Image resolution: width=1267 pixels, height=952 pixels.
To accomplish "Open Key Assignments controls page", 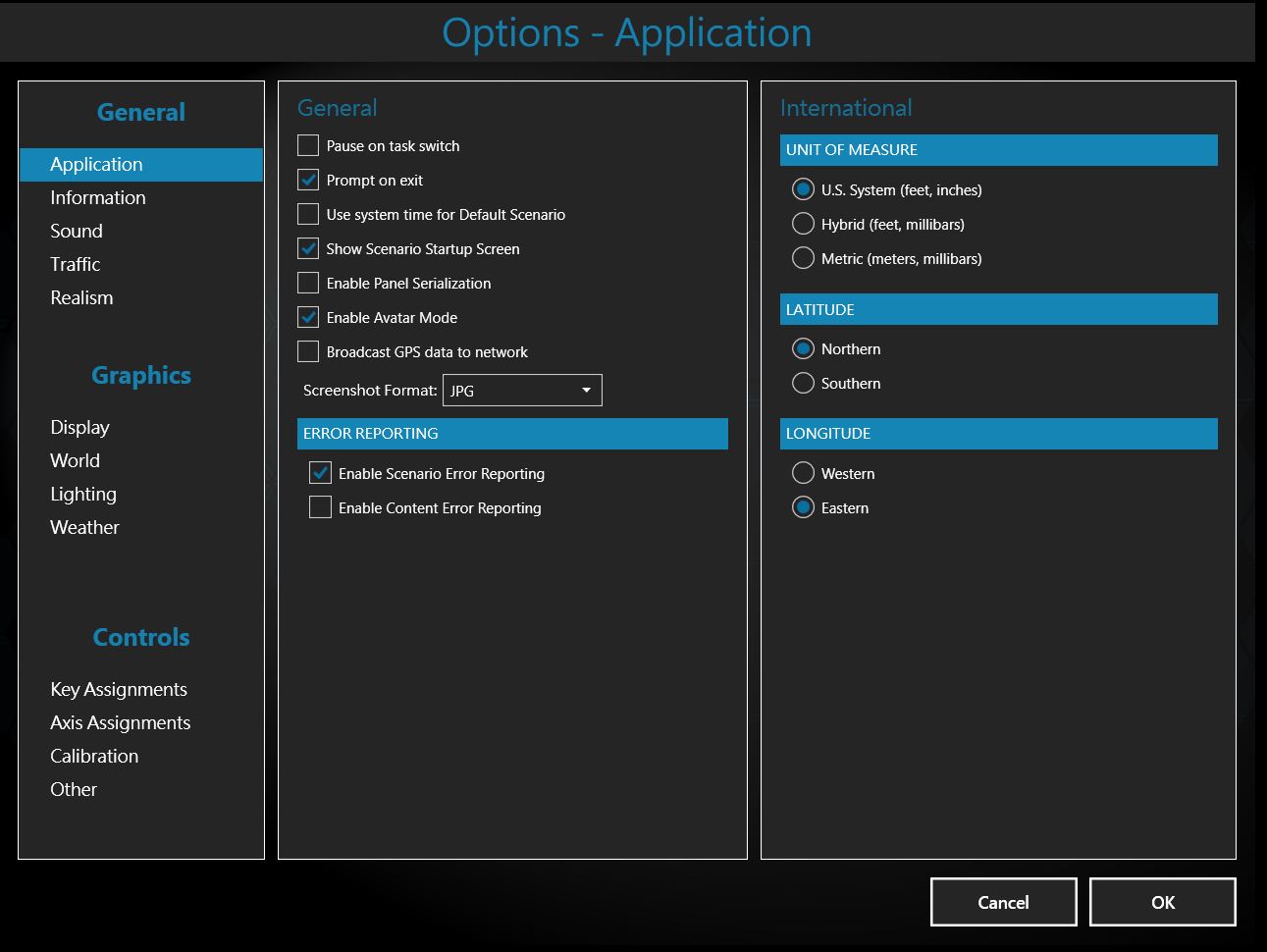I will (x=119, y=689).
